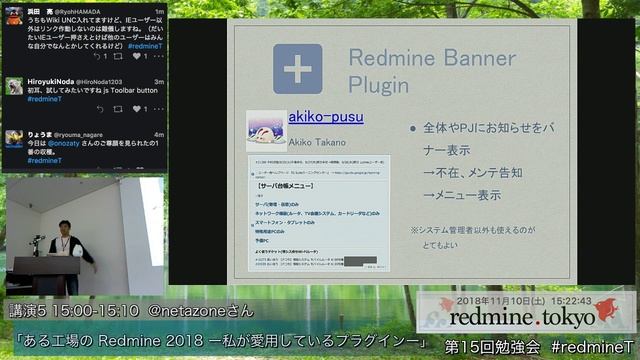Click the redmine.tokyo logo banner
640x360 pixels.
(526, 313)
